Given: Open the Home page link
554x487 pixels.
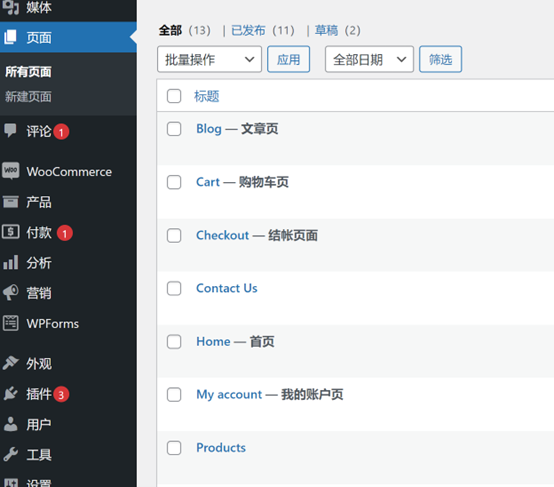Looking at the screenshot, I should [x=213, y=342].
